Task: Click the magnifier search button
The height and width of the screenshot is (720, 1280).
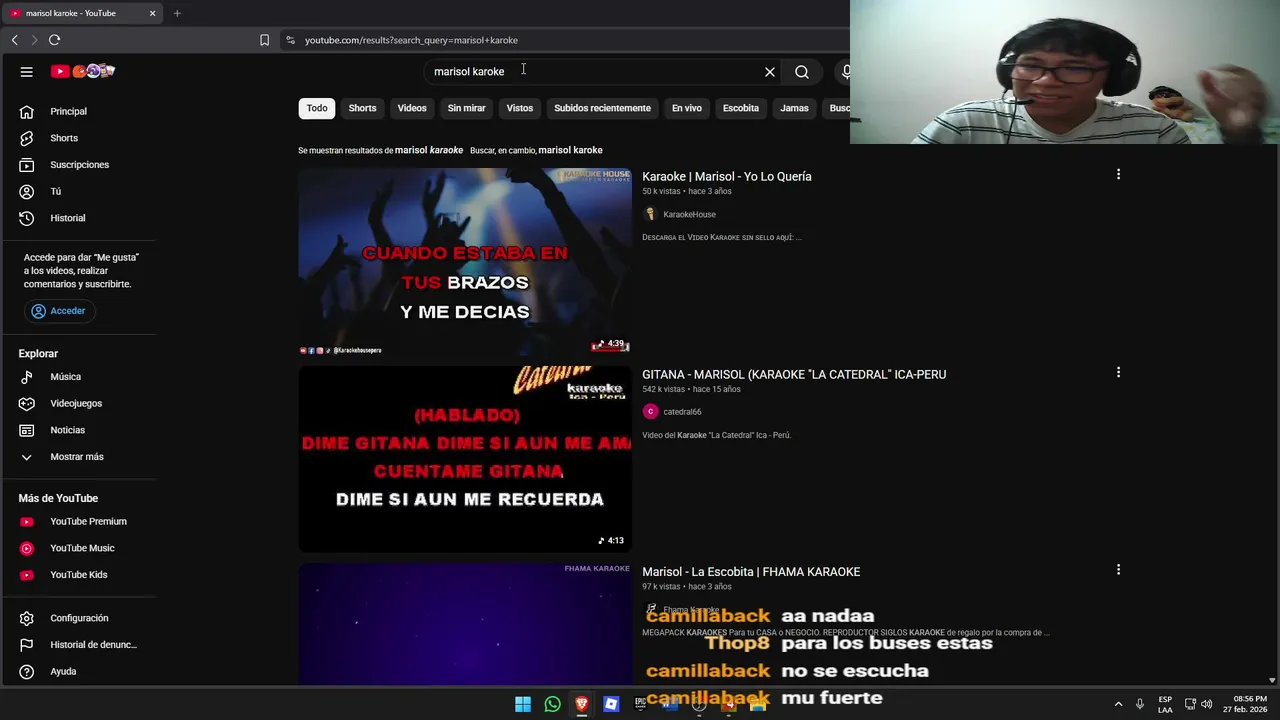Action: pos(802,72)
